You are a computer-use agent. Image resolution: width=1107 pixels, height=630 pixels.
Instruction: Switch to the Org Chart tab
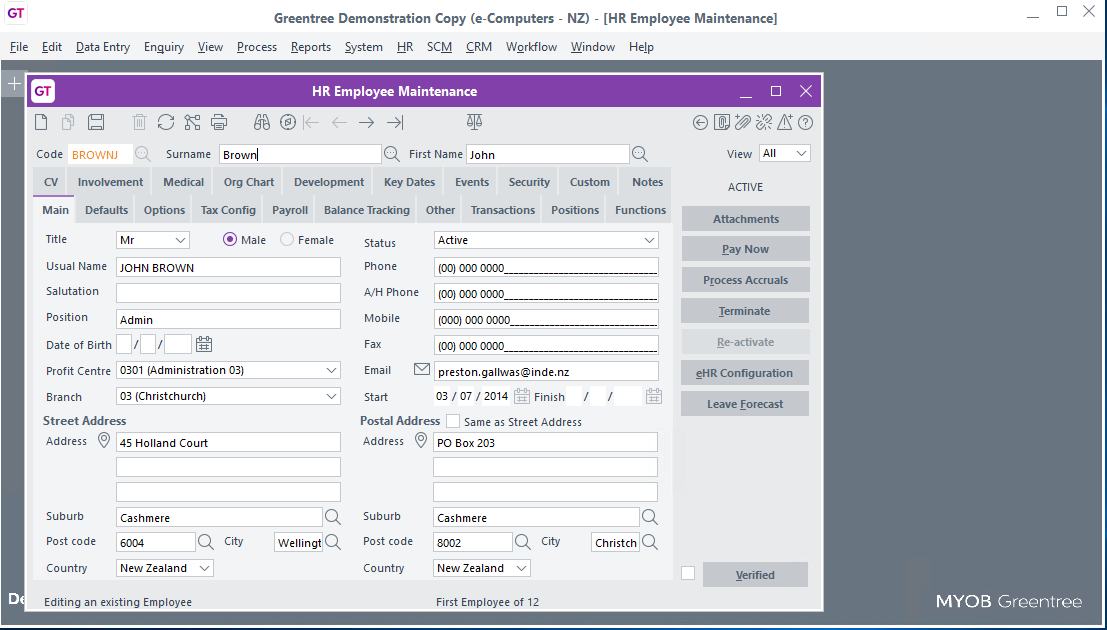click(249, 182)
